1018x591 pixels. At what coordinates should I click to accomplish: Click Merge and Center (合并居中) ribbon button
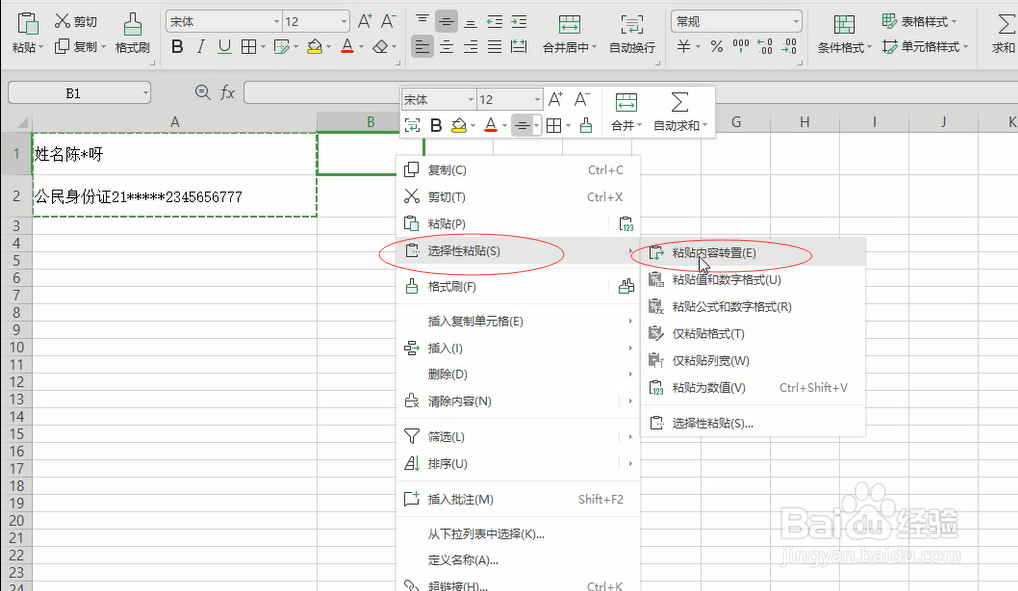coord(569,34)
